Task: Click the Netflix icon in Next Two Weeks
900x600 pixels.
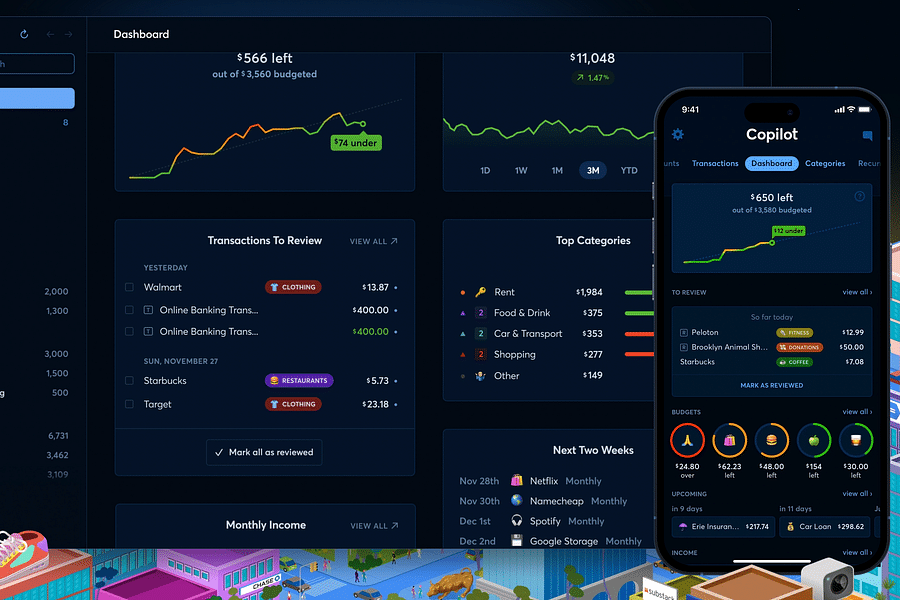Action: coord(515,480)
